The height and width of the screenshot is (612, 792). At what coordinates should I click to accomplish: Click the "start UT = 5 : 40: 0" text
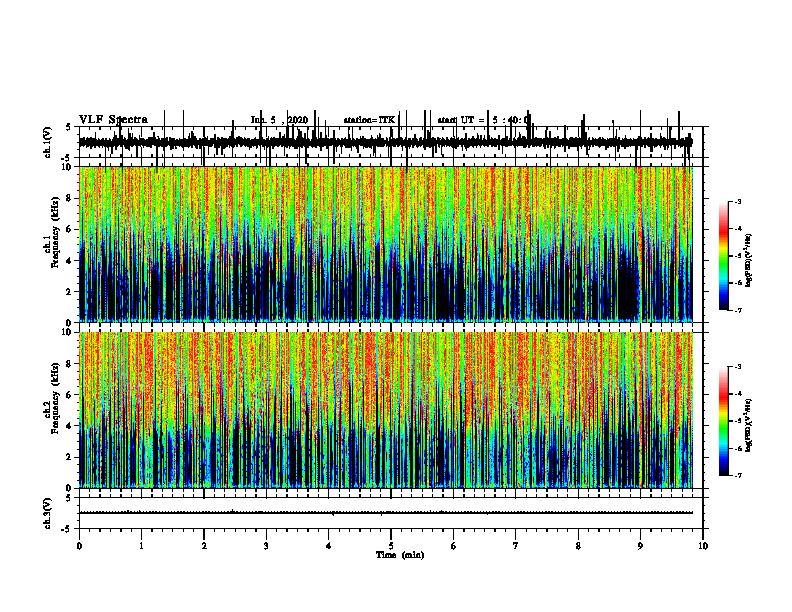tap(483, 120)
